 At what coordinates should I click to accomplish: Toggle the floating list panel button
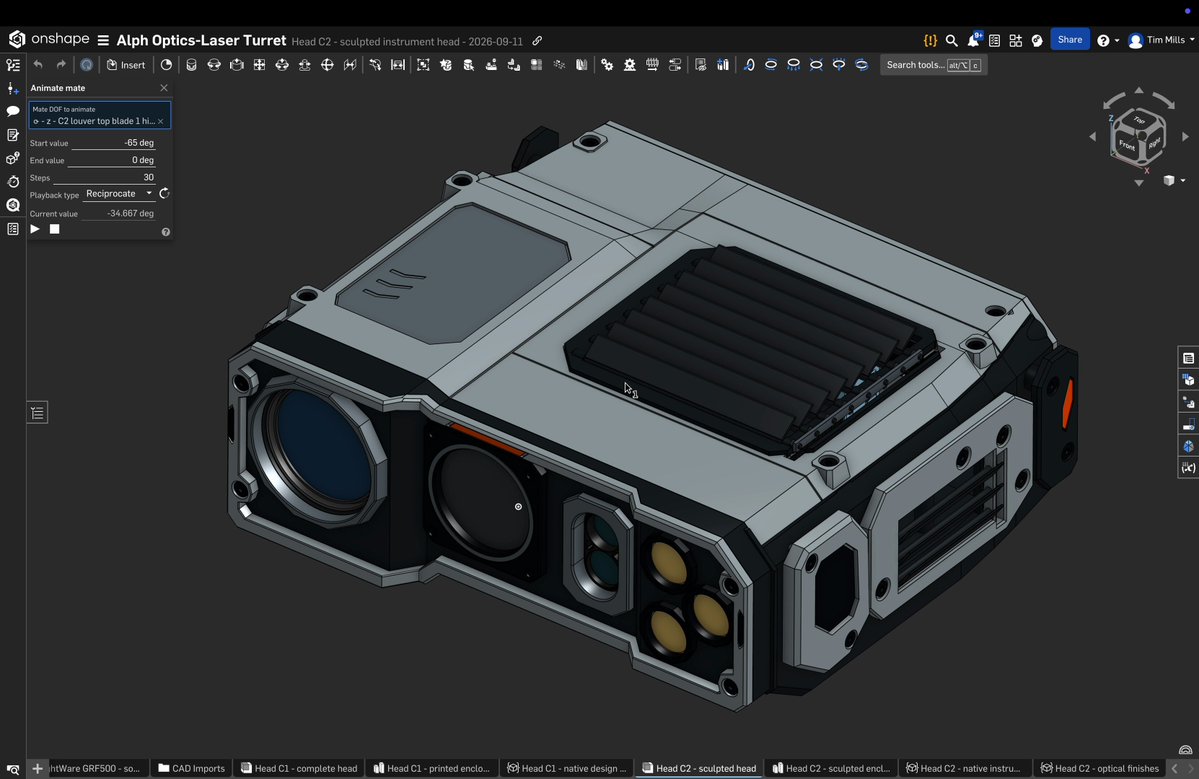pos(37,413)
